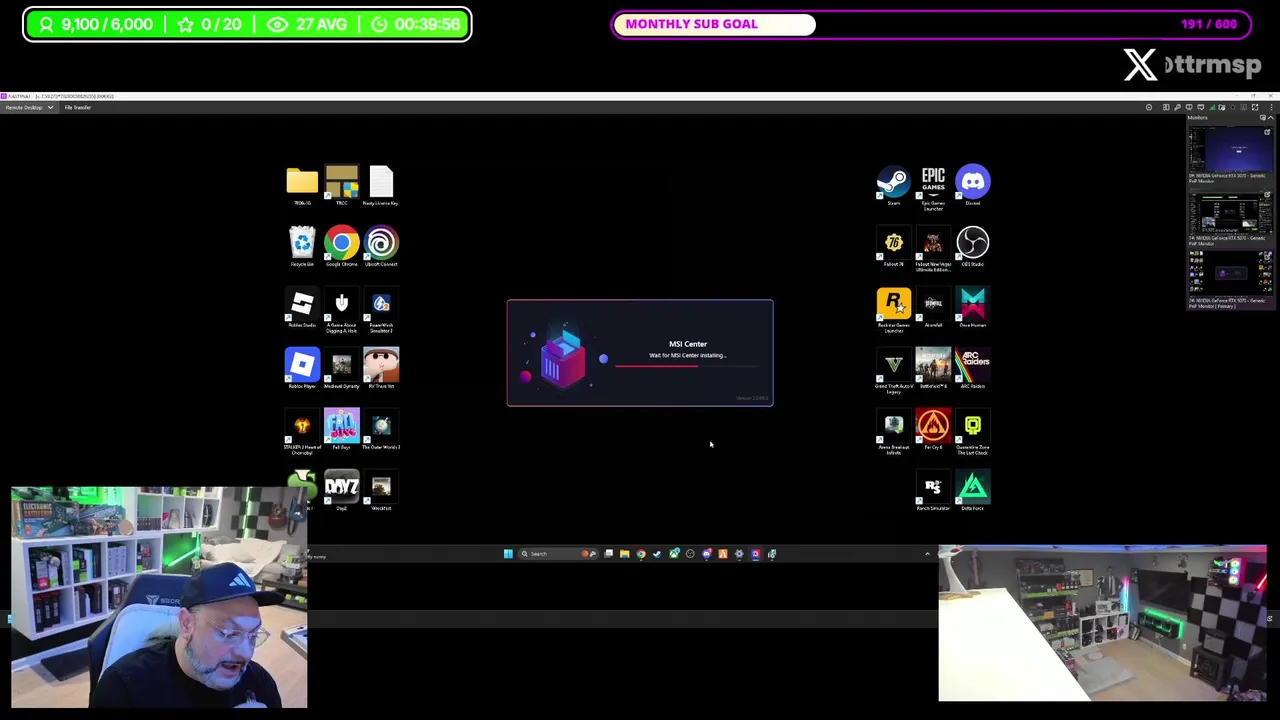The image size is (1280, 720).
Task: Open Google Chrome from the taskbar
Action: click(641, 554)
